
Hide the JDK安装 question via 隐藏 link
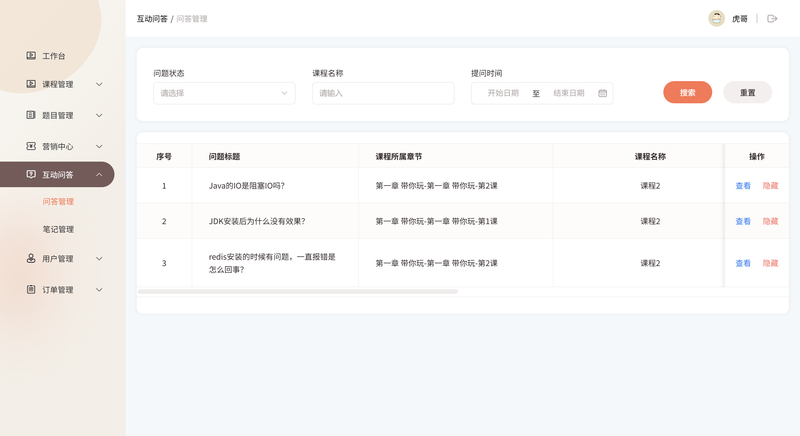coord(770,221)
